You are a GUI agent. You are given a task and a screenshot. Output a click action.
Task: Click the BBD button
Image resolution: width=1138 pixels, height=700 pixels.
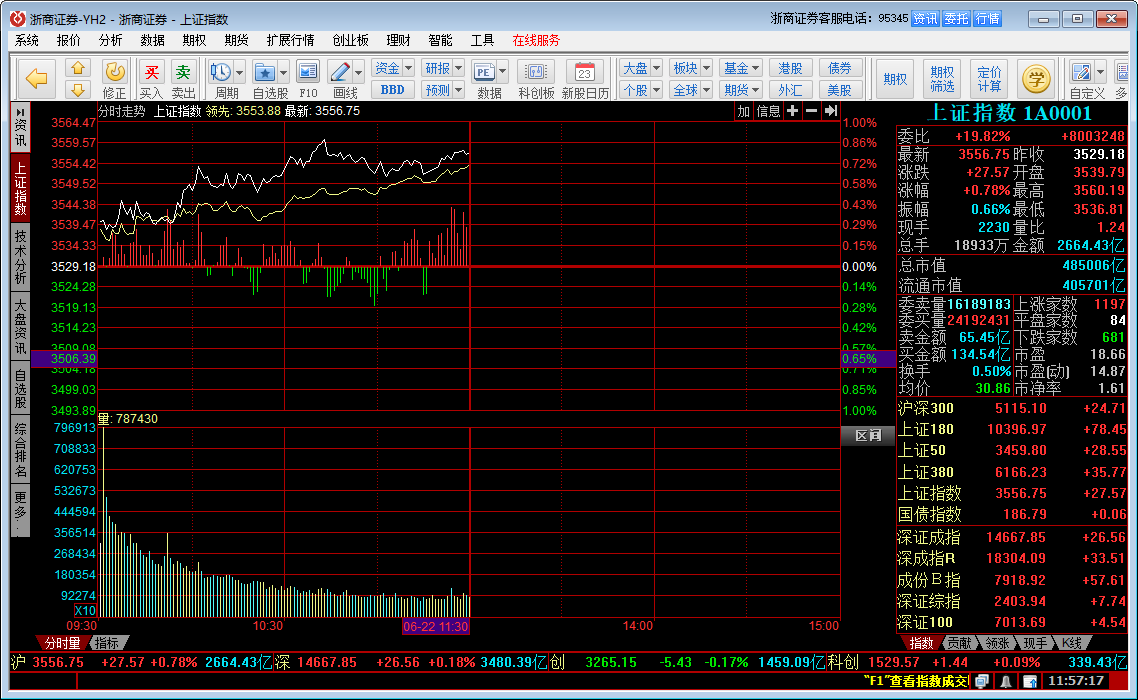(393, 90)
